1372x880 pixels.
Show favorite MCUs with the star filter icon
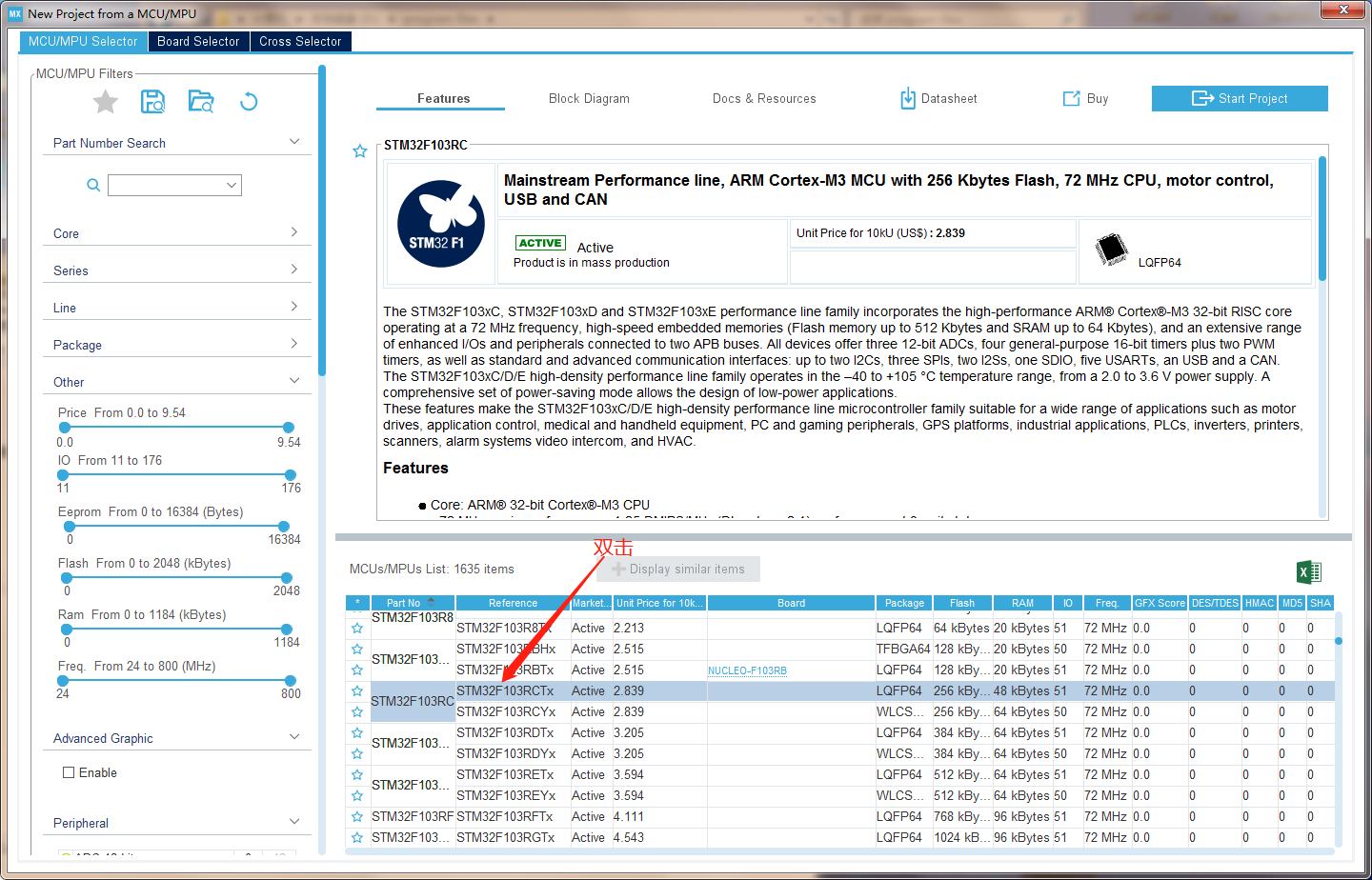pos(106,102)
